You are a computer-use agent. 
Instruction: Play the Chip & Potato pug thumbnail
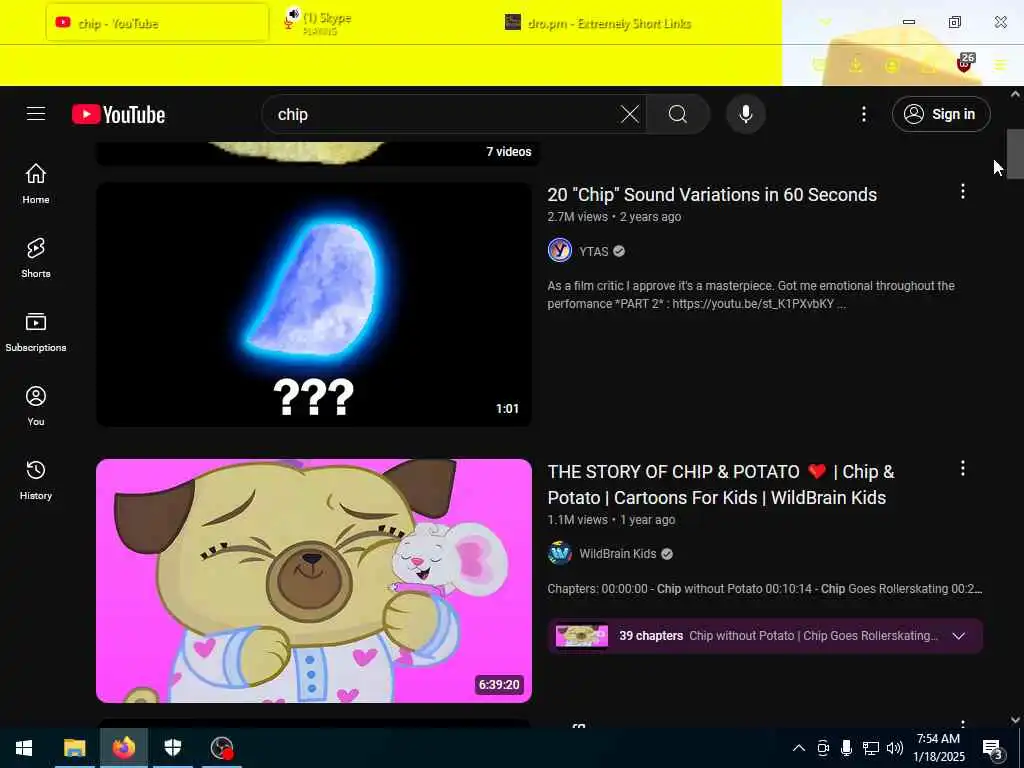pyautogui.click(x=313, y=581)
